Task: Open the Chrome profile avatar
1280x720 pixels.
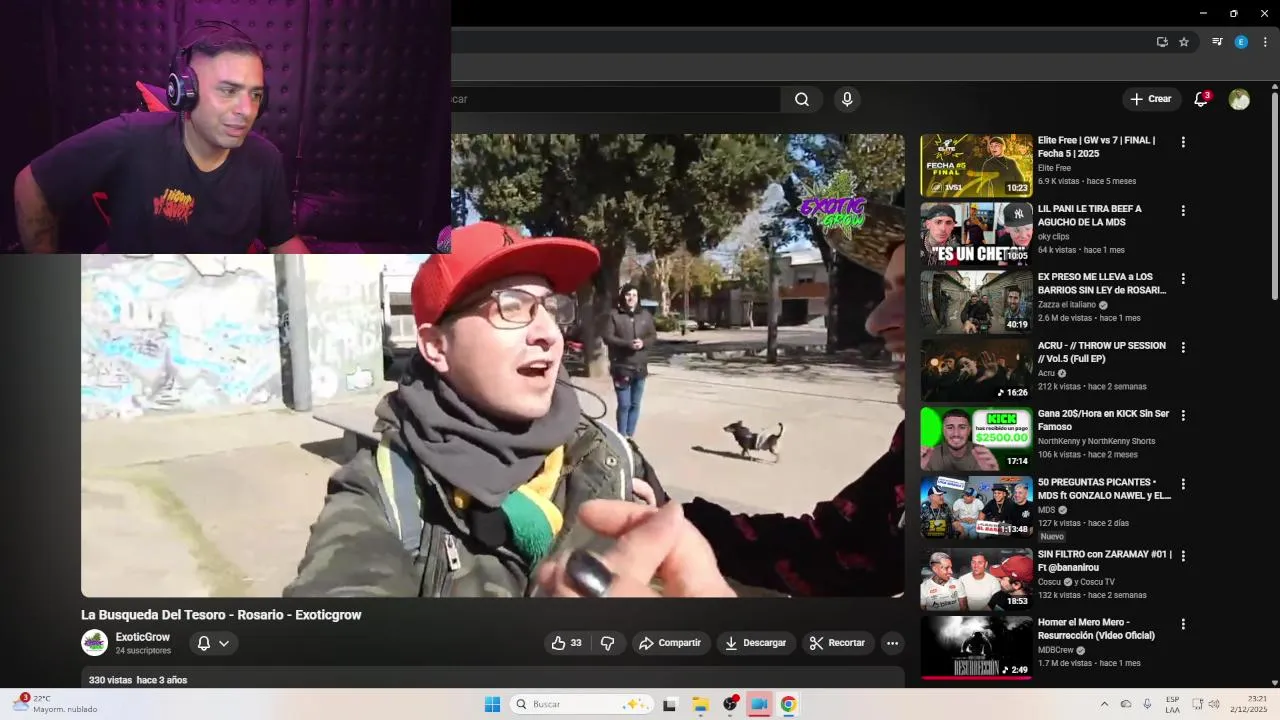Action: click(1241, 42)
